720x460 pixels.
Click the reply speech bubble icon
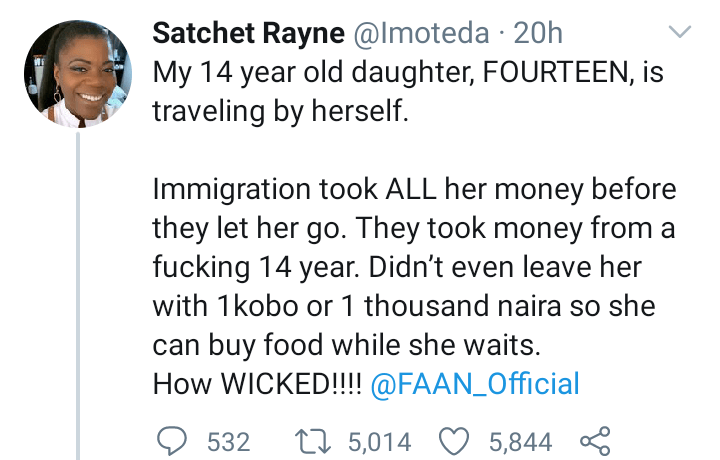click(172, 441)
